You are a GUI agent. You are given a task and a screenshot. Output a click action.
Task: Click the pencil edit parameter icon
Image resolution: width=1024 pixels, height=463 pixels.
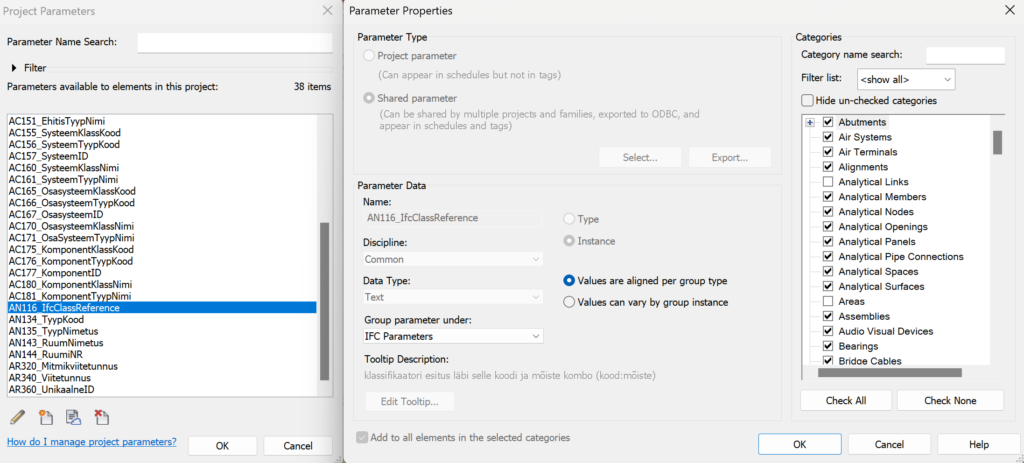pos(18,417)
